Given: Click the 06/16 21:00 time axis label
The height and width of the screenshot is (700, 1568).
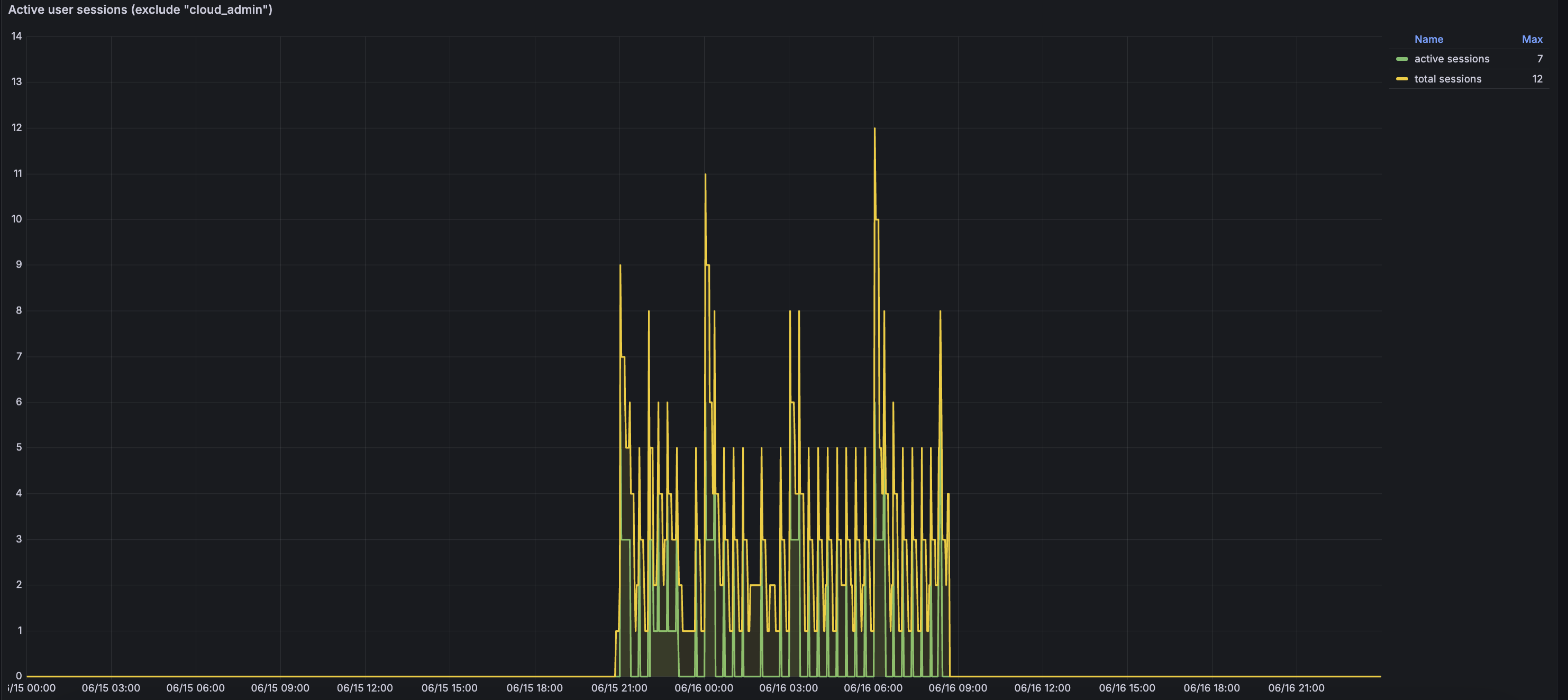Looking at the screenshot, I should [x=1296, y=688].
